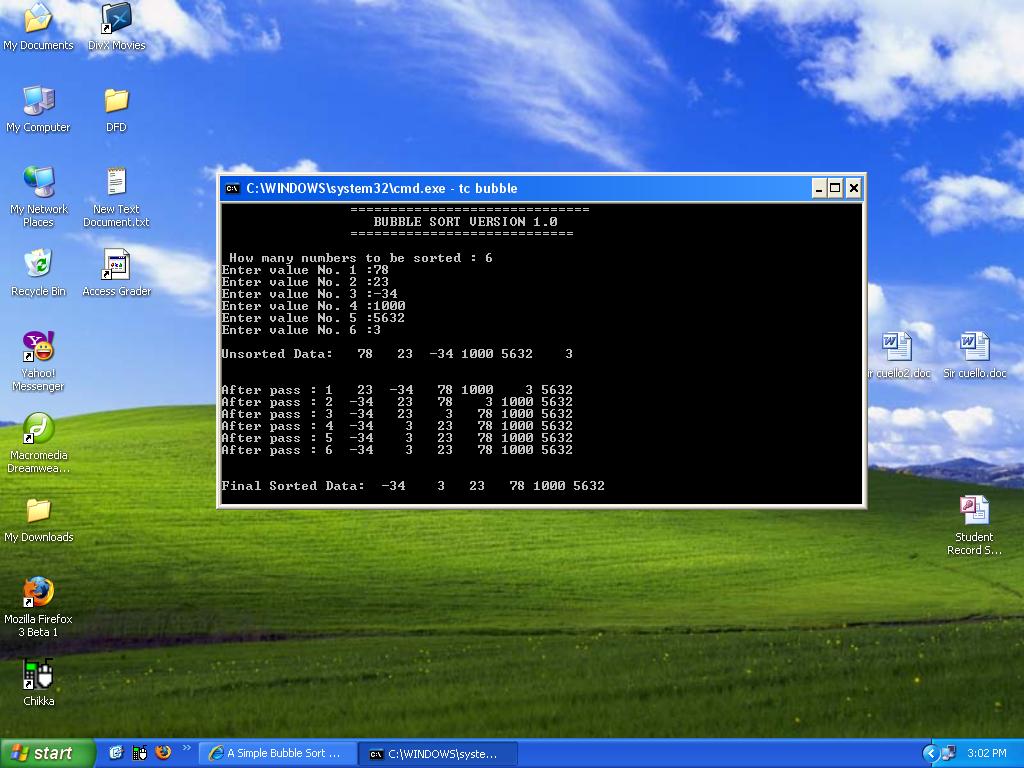Open the Start menu
Screen dimensions: 1024x768
[47, 753]
